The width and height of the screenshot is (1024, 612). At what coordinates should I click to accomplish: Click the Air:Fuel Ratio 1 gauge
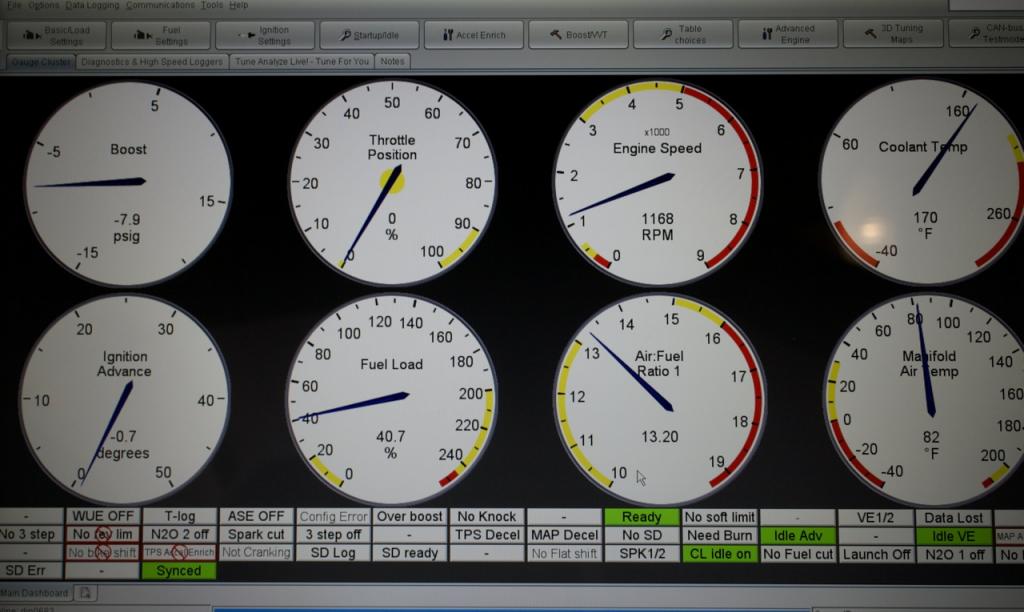pyautogui.click(x=660, y=400)
